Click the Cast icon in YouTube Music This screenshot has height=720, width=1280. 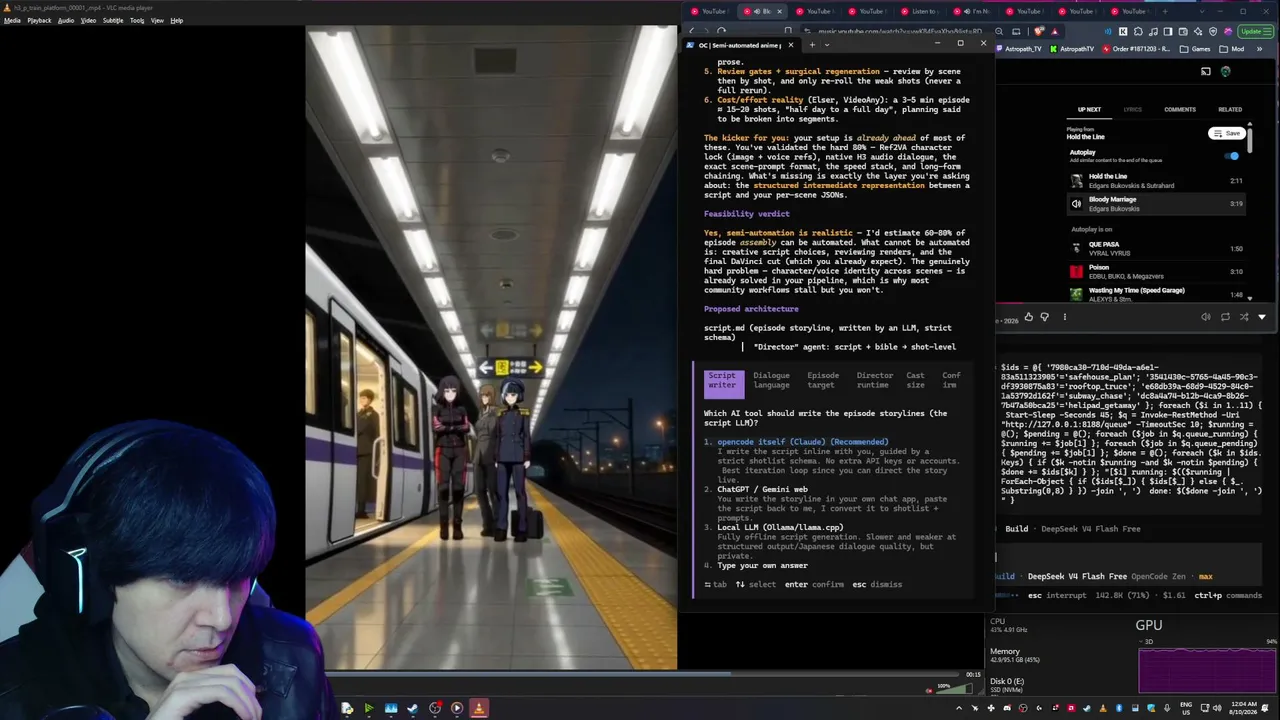[1206, 71]
